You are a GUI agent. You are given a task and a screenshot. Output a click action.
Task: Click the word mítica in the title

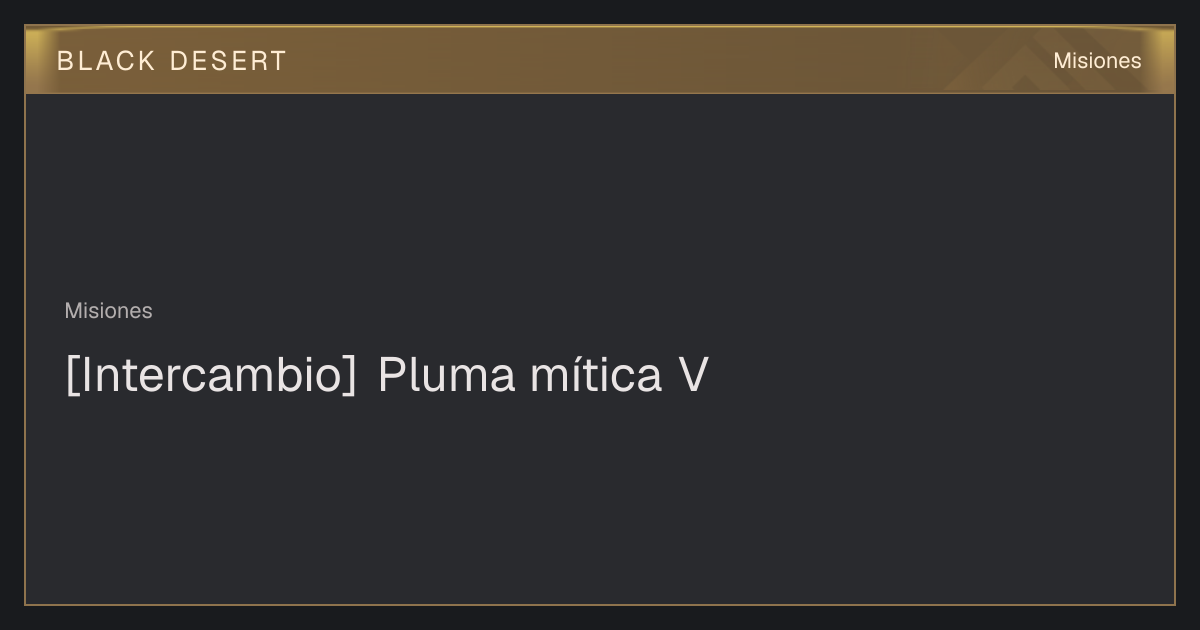pos(597,376)
